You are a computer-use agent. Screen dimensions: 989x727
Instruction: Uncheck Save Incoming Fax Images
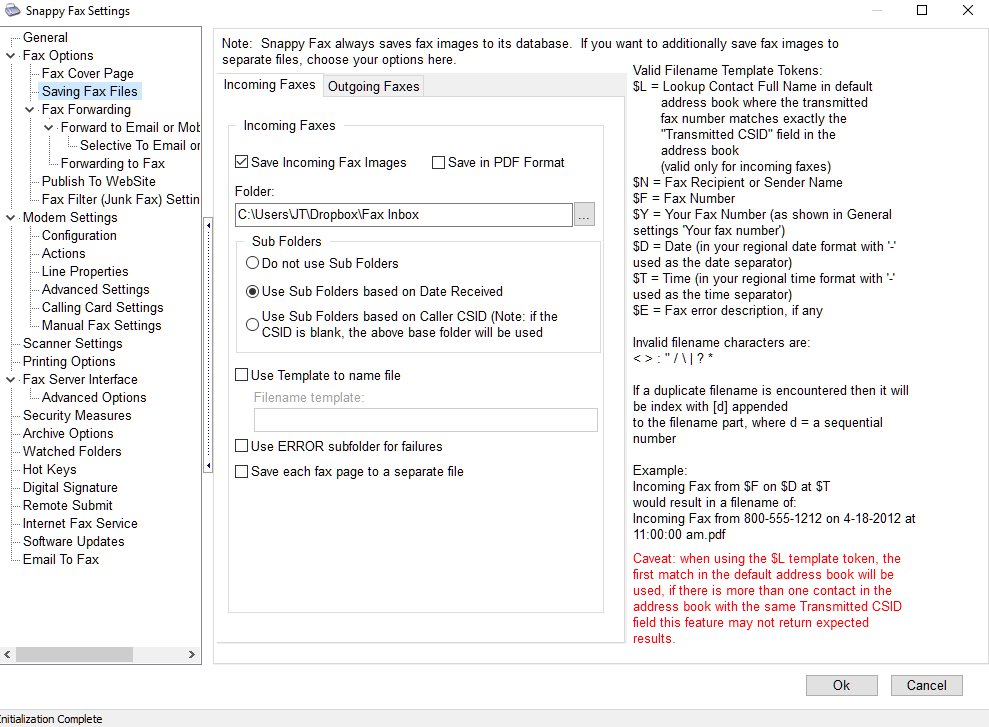pos(241,163)
